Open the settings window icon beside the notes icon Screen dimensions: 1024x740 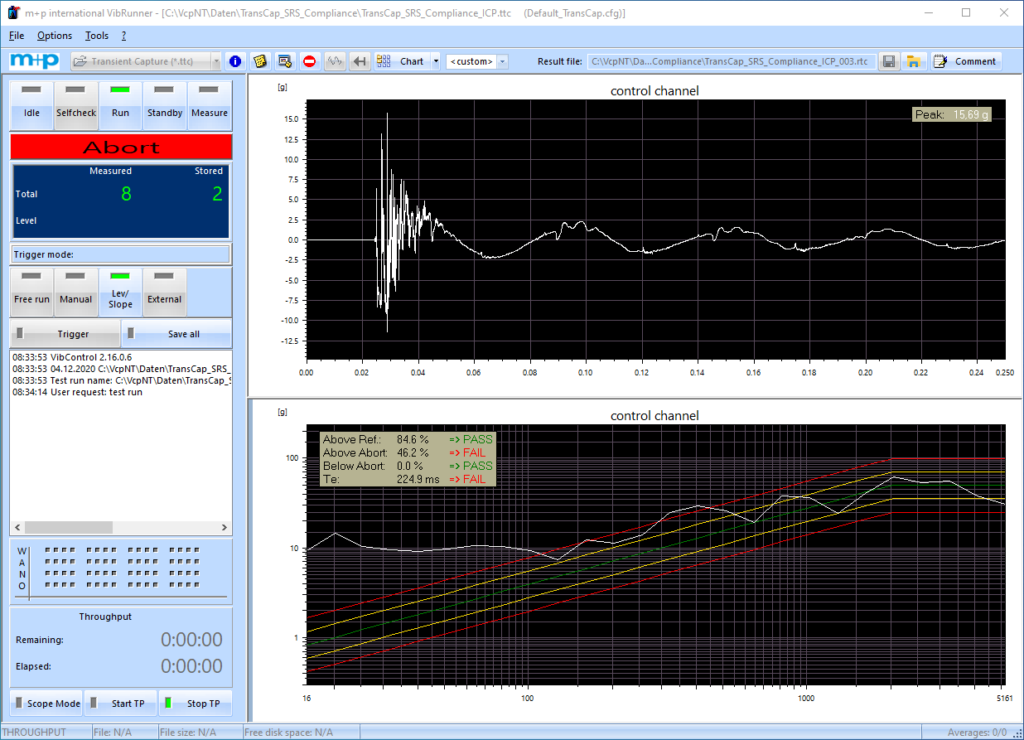click(285, 61)
